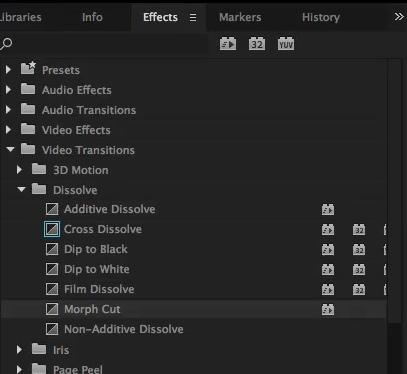This screenshot has height=374, width=407.
Task: Select the Film Dissolve label
Action: pyautogui.click(x=99, y=289)
